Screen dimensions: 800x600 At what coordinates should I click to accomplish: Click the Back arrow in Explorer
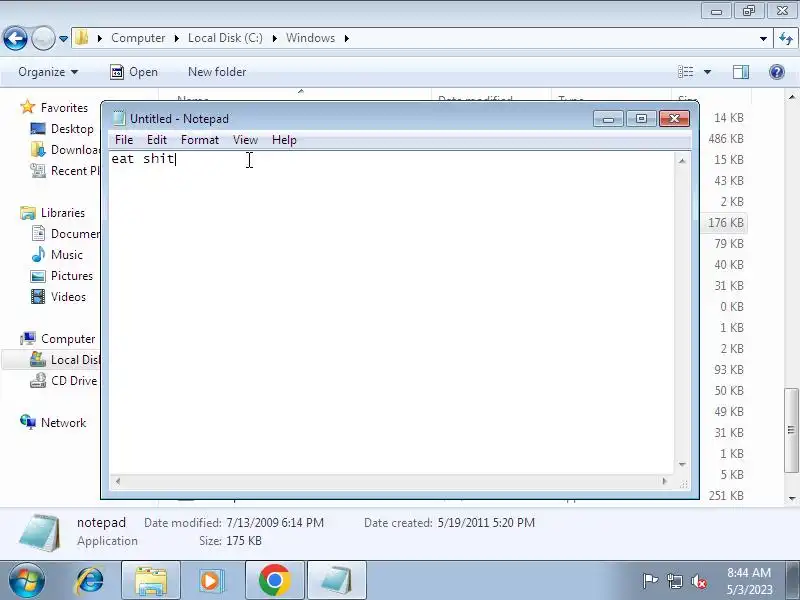(15, 38)
